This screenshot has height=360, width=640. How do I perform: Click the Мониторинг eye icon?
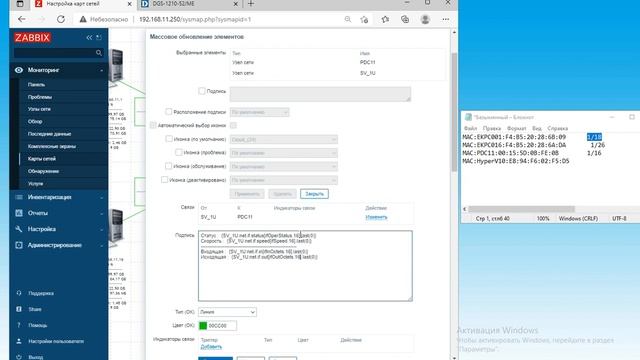click(x=19, y=70)
